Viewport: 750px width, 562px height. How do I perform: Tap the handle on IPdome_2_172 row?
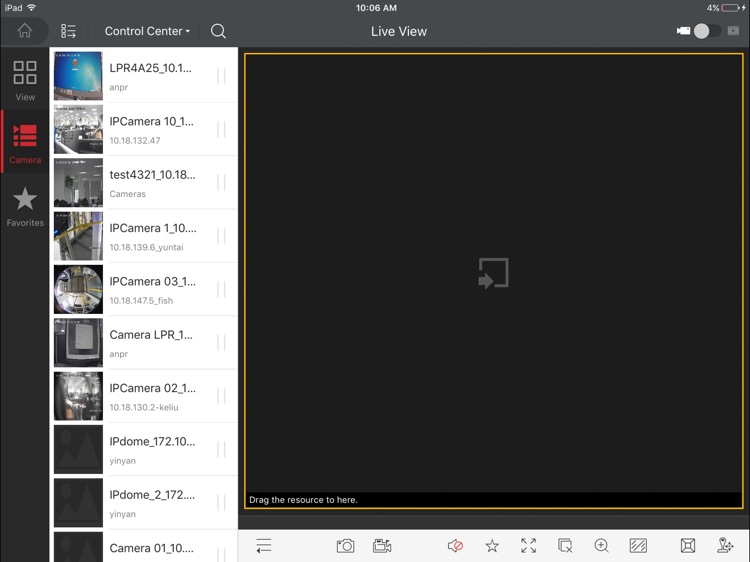tap(221, 502)
